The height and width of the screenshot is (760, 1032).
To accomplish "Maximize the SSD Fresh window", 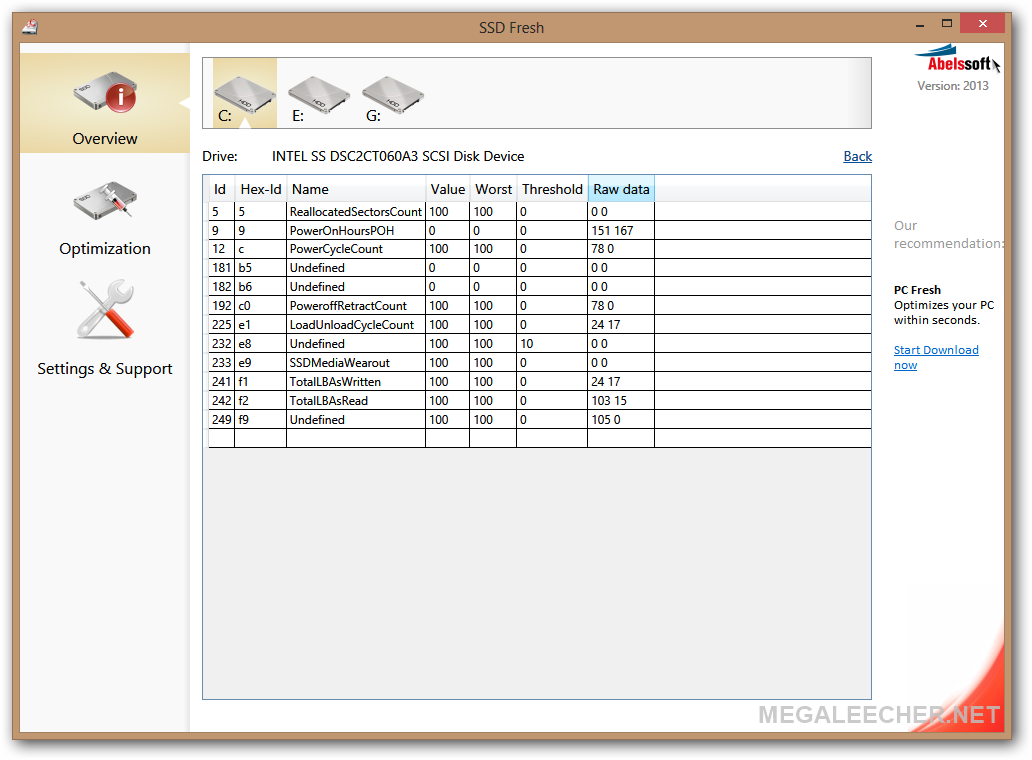I will tap(946, 24).
